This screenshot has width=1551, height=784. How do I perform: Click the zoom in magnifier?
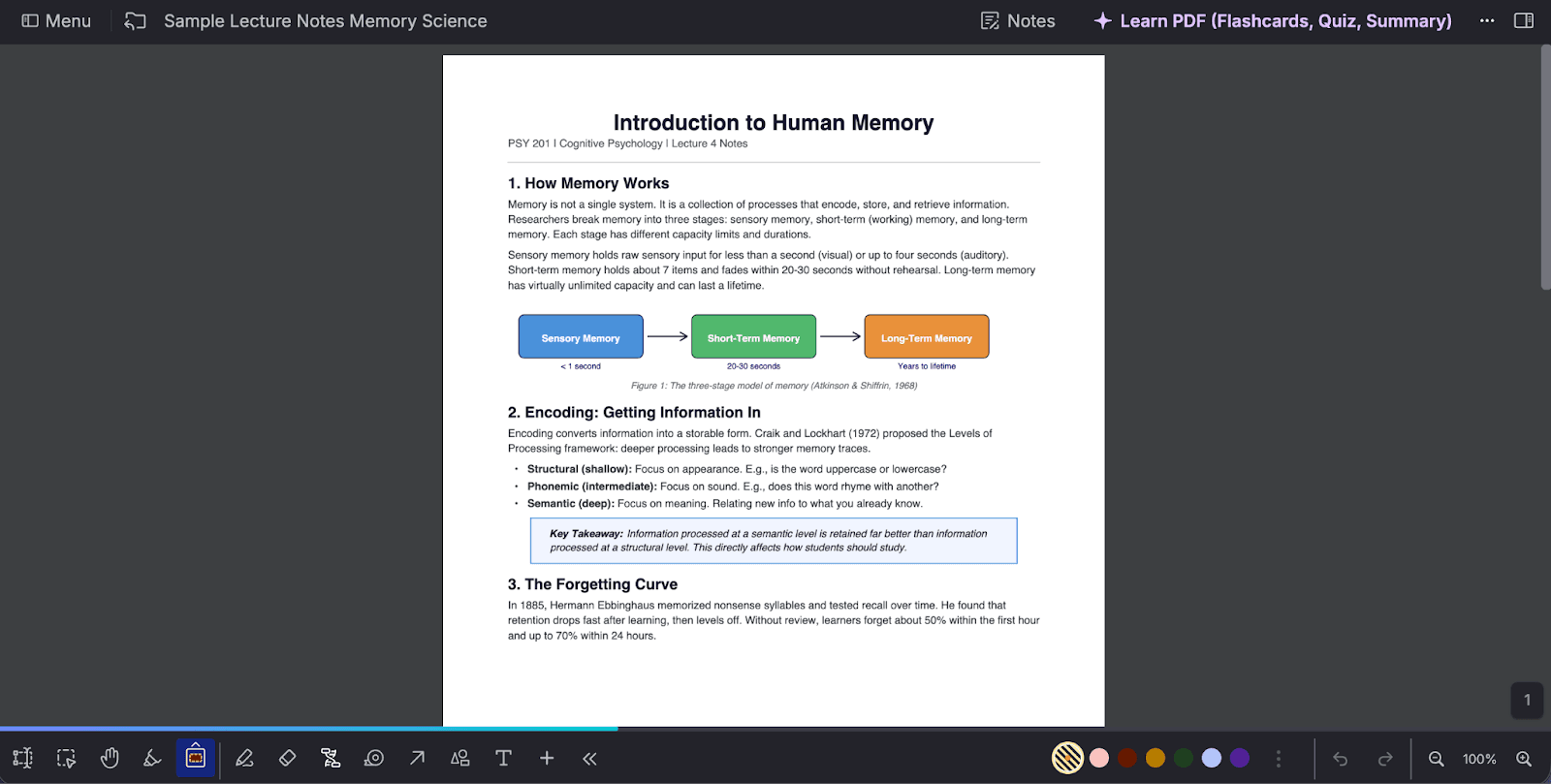click(x=1524, y=759)
